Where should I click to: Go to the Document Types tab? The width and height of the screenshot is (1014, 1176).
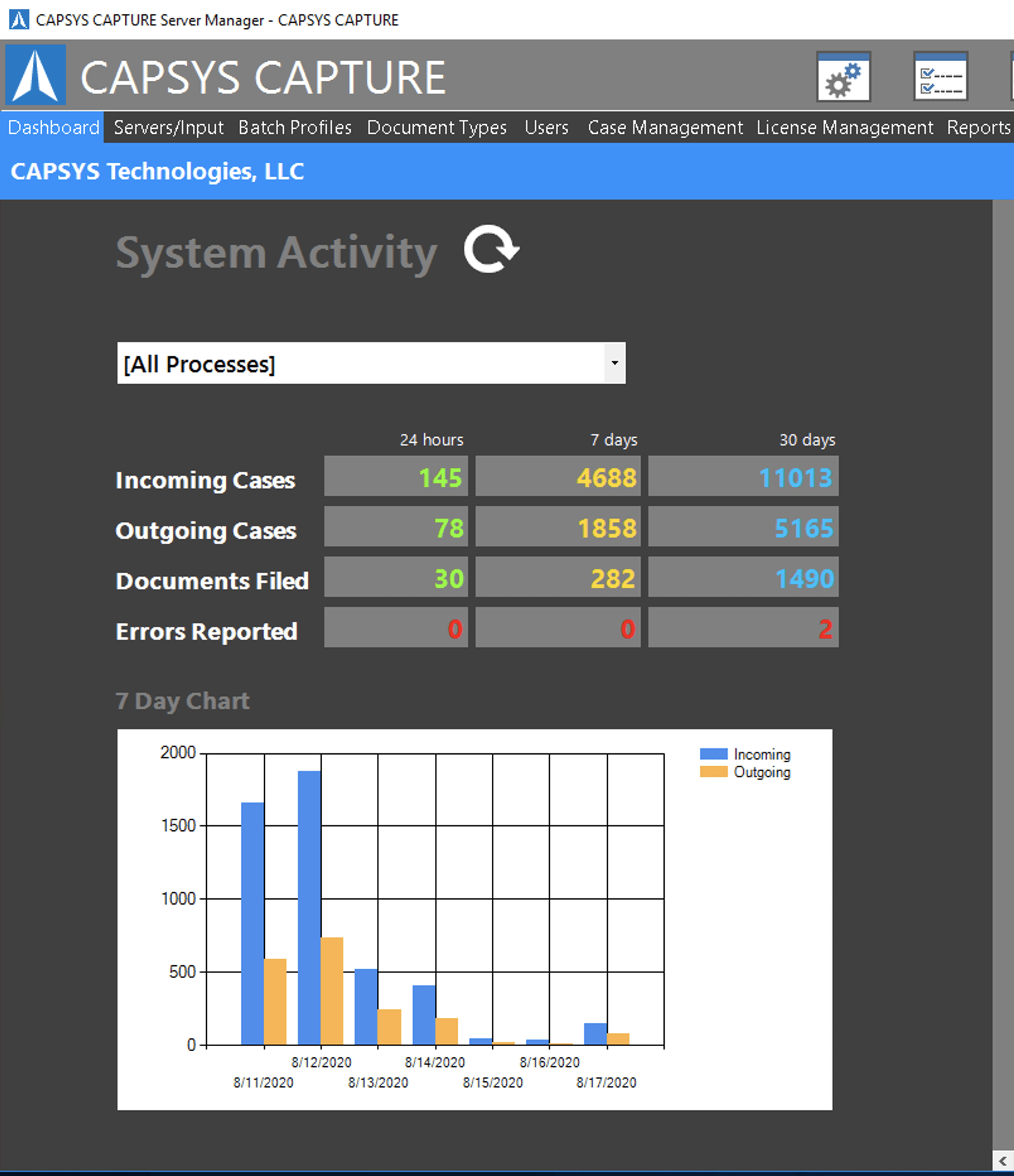point(436,127)
